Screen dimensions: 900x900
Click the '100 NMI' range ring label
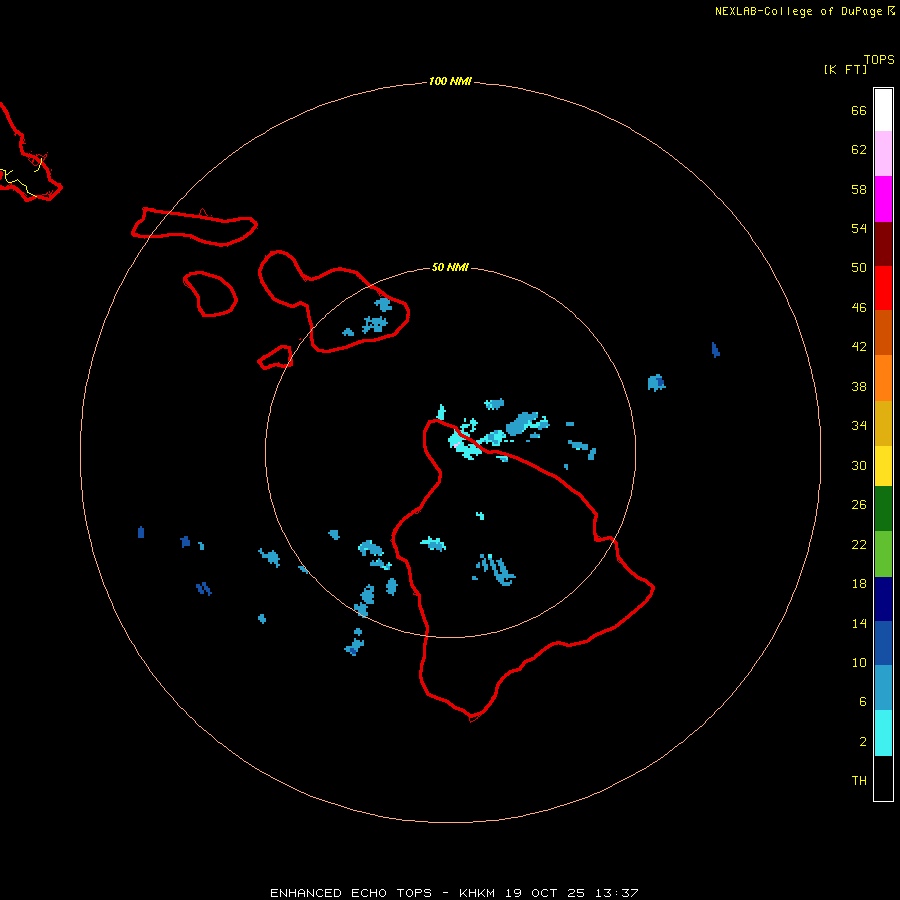coord(450,82)
